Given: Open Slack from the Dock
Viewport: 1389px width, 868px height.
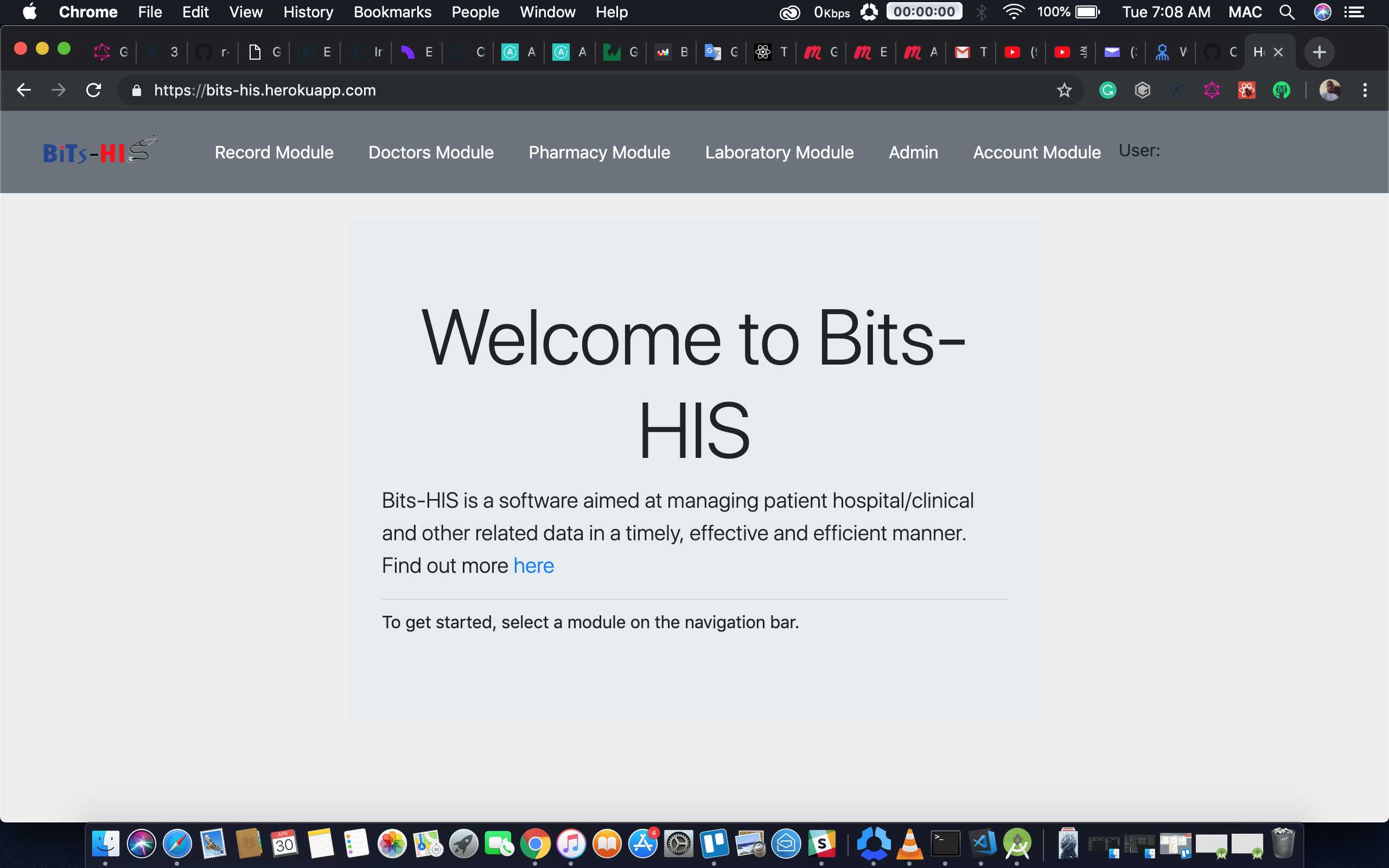Looking at the screenshot, I should pos(822,844).
